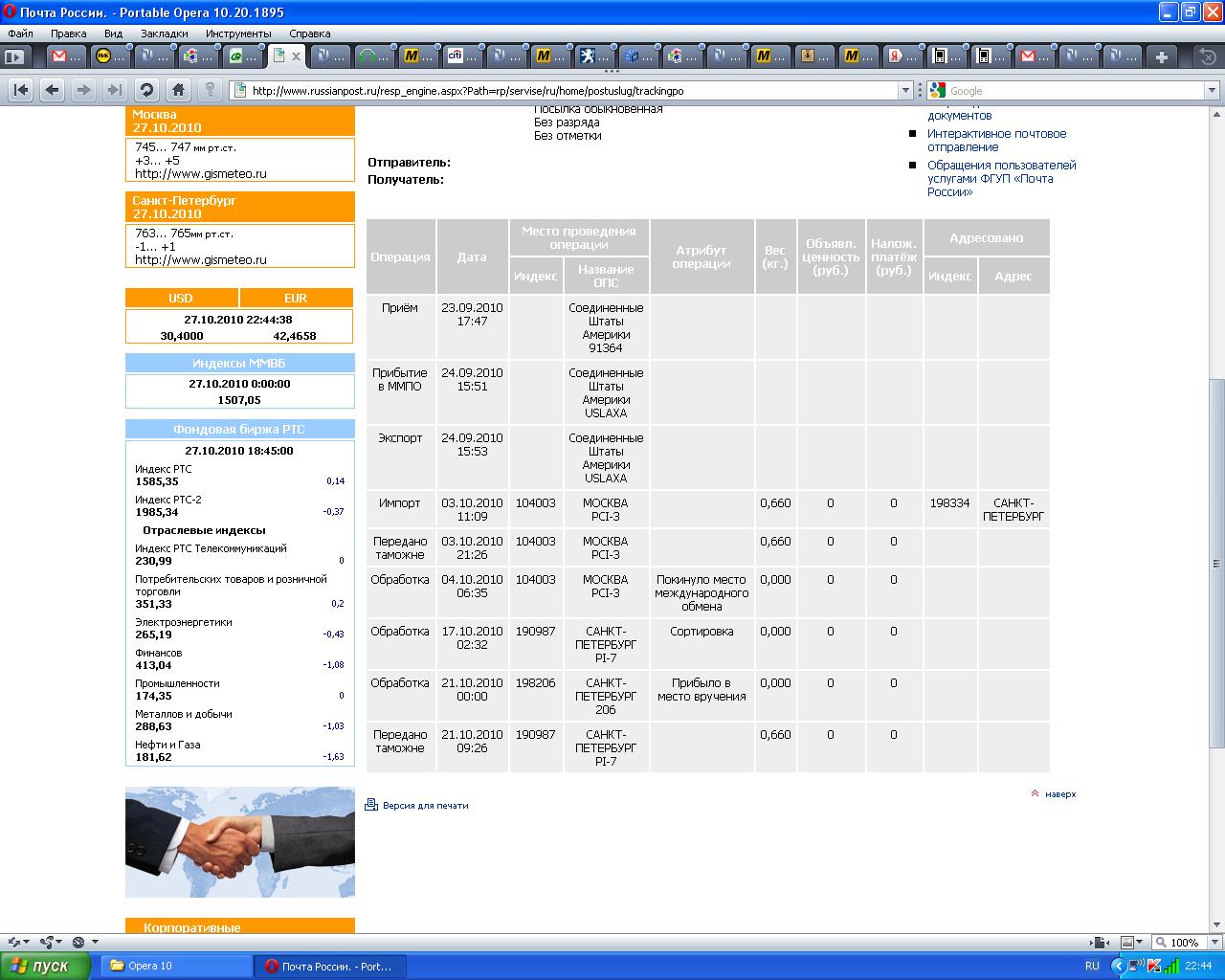The width and height of the screenshot is (1225, 980).
Task: Click the Forward arrow button
Action: (x=84, y=90)
